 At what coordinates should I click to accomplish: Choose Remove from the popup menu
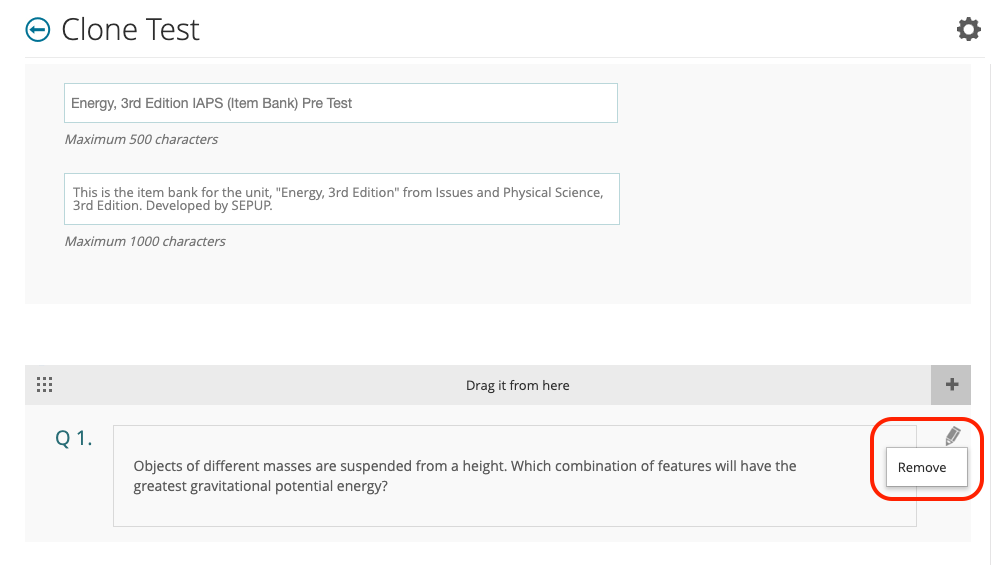[922, 467]
